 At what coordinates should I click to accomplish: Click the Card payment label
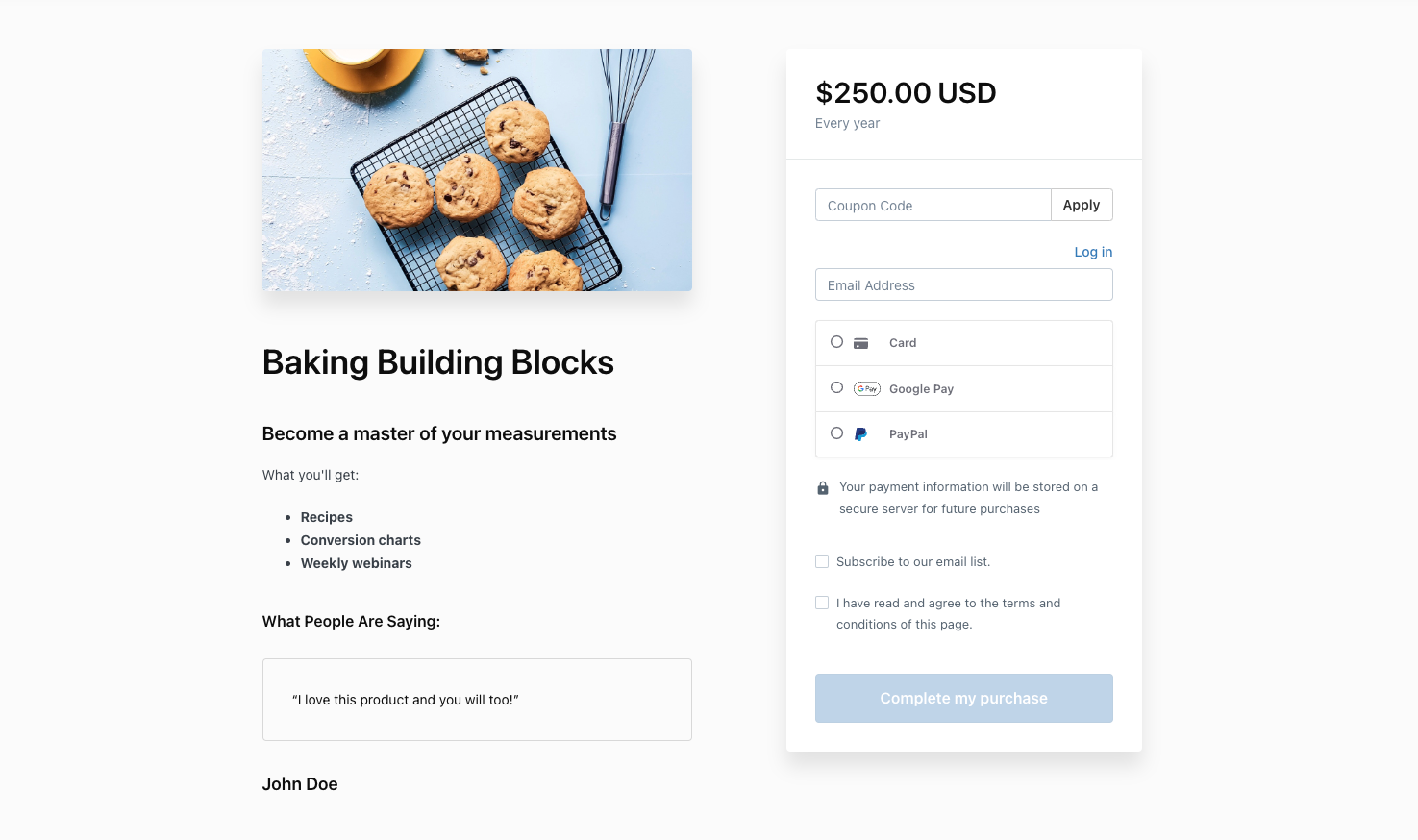[x=903, y=343]
